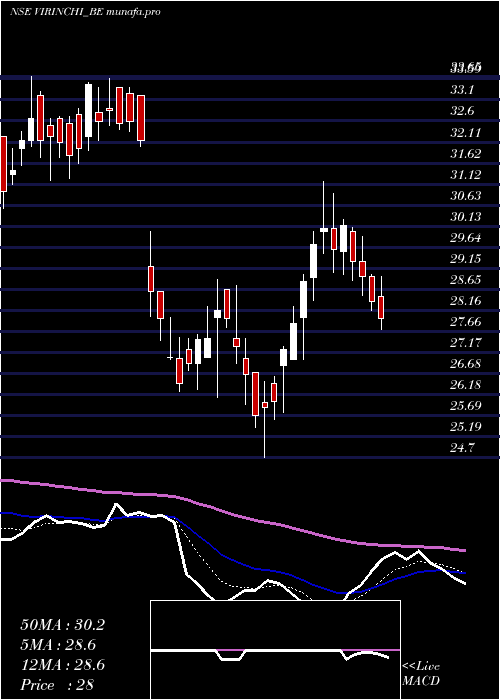Click the NSE VIRINCHI_BE munafa.pro chart title
Image resolution: width=500 pixels, height=700 pixels.
click(85, 12)
